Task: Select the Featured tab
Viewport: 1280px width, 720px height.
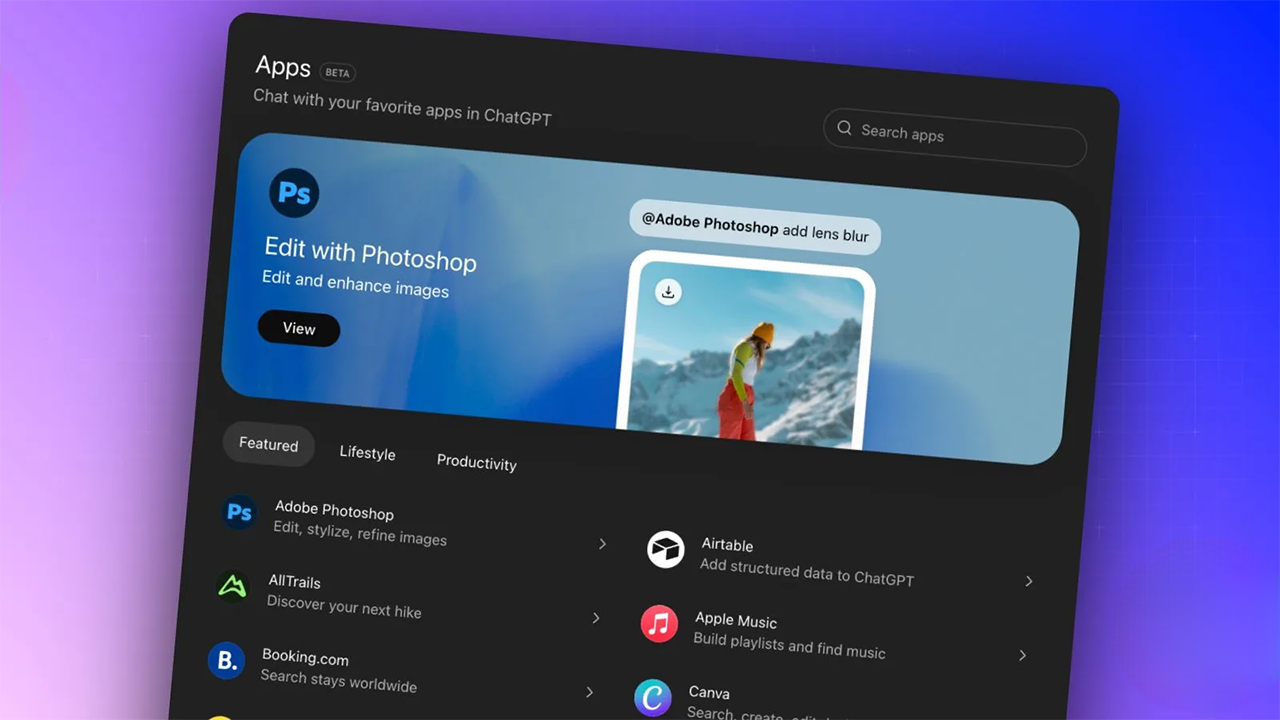Action: click(268, 444)
